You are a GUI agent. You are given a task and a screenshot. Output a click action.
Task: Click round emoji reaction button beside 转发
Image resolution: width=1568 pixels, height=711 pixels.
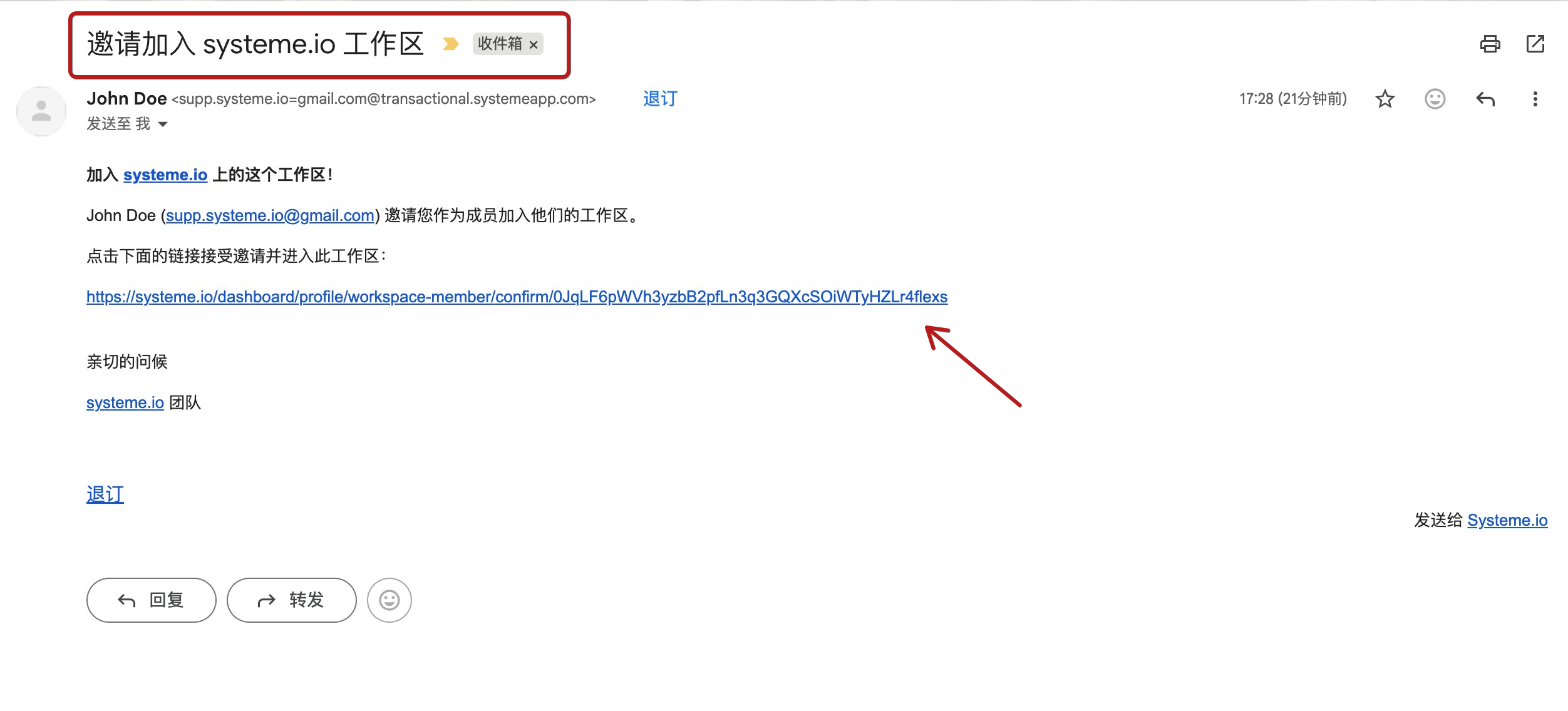point(389,600)
